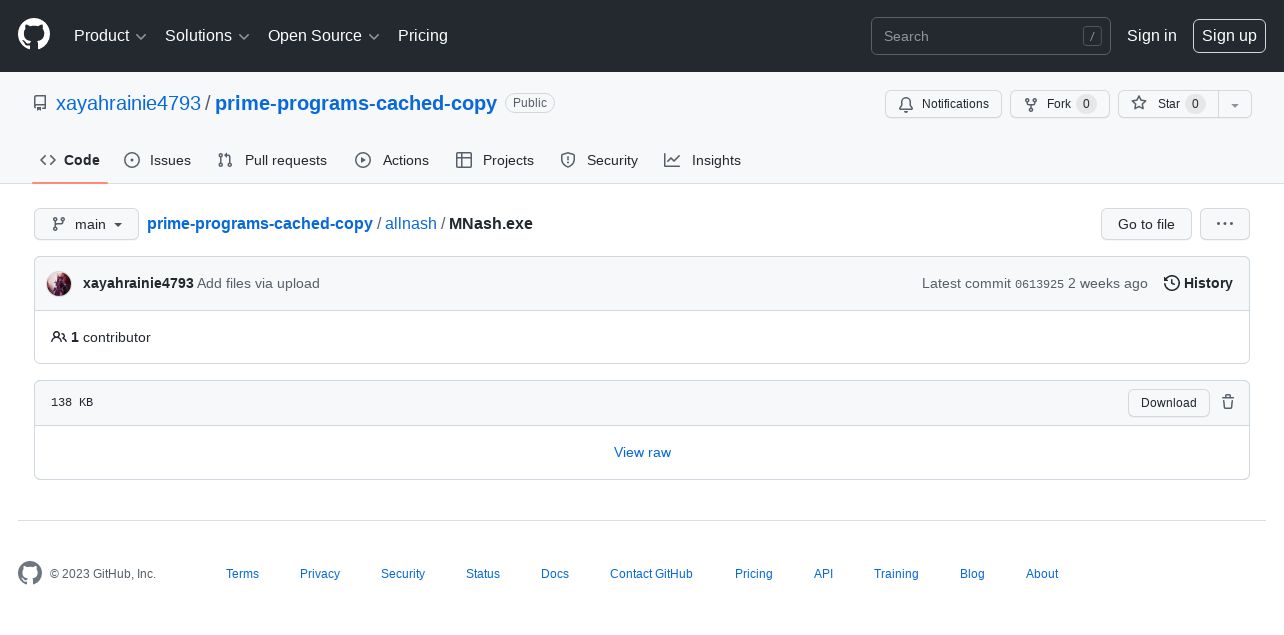
Task: Open commit author xayahrainie4793 link
Action: [x=138, y=284]
